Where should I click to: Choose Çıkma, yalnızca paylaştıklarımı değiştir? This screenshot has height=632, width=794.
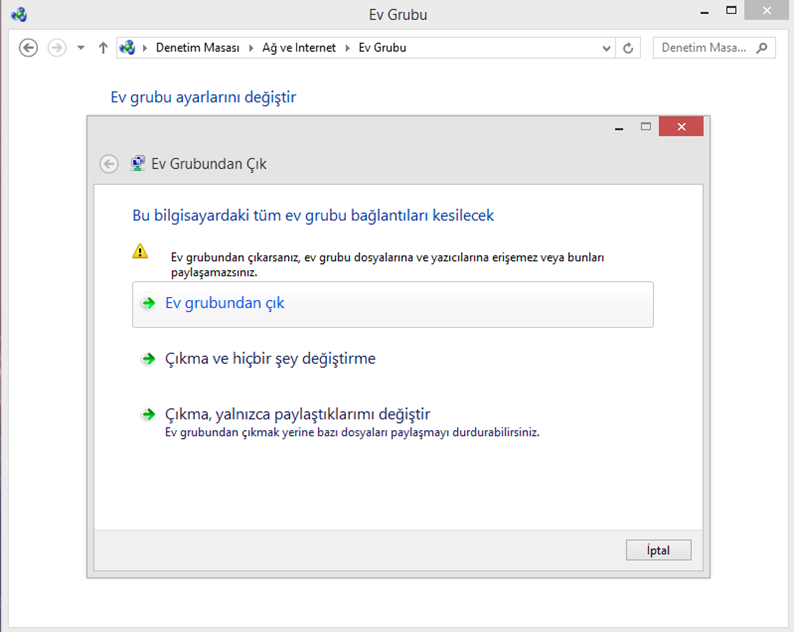click(297, 414)
